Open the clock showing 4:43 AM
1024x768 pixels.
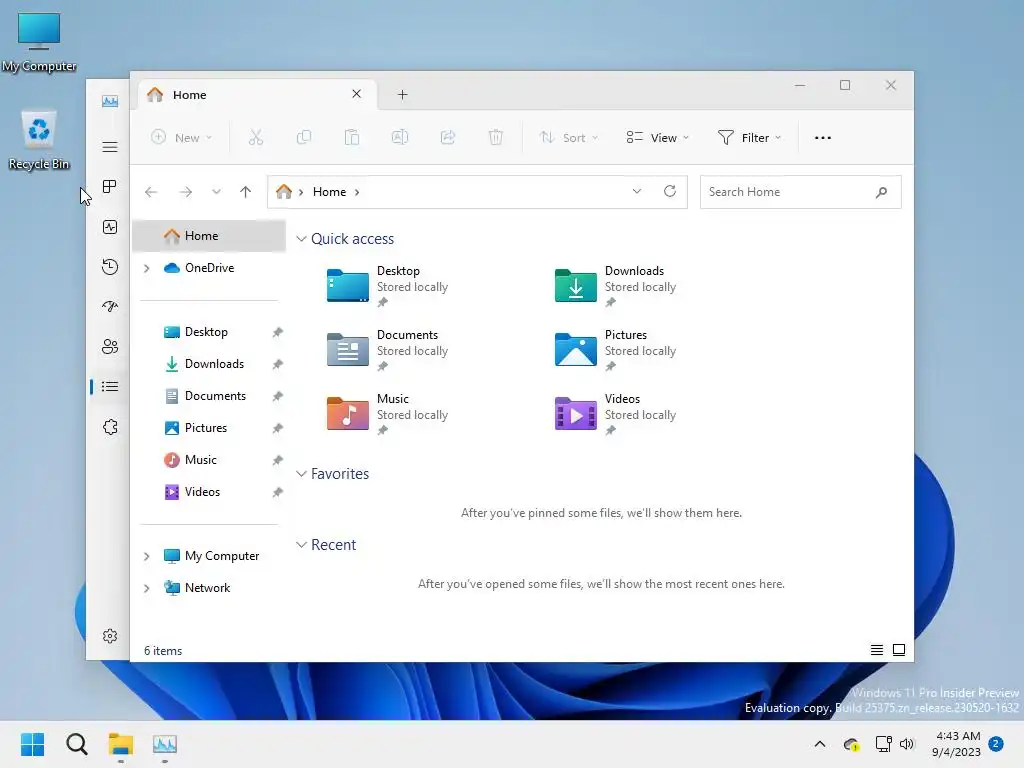coord(957,744)
